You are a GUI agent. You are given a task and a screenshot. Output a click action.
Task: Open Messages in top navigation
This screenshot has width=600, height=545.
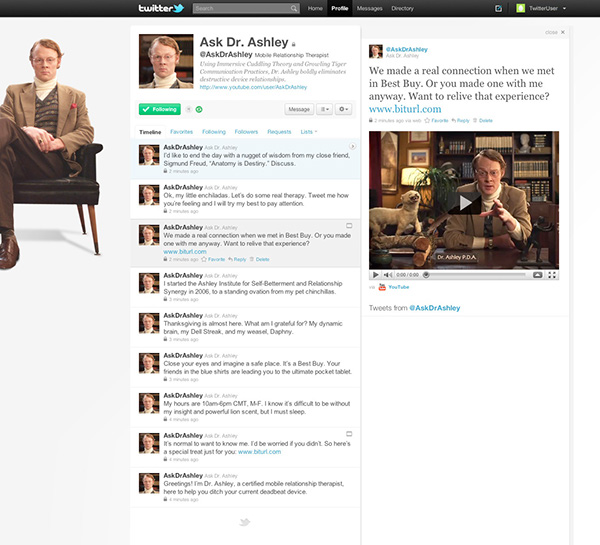(x=370, y=8)
